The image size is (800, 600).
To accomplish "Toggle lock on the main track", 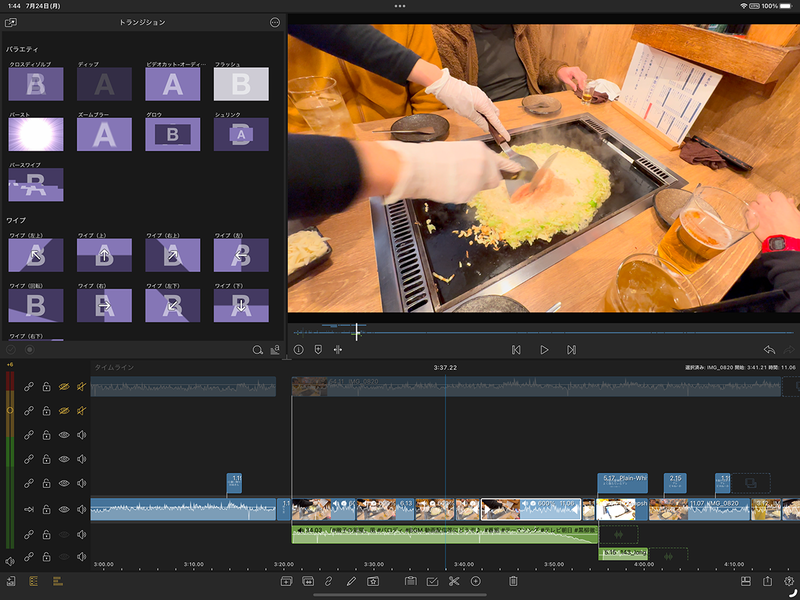I will [46, 509].
